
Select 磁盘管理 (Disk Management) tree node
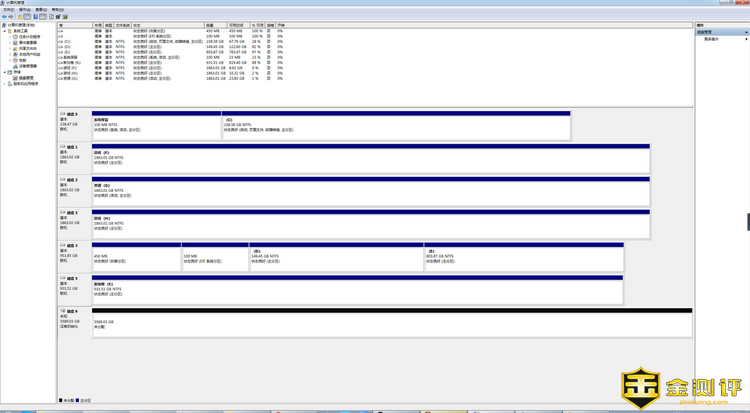tap(25, 78)
